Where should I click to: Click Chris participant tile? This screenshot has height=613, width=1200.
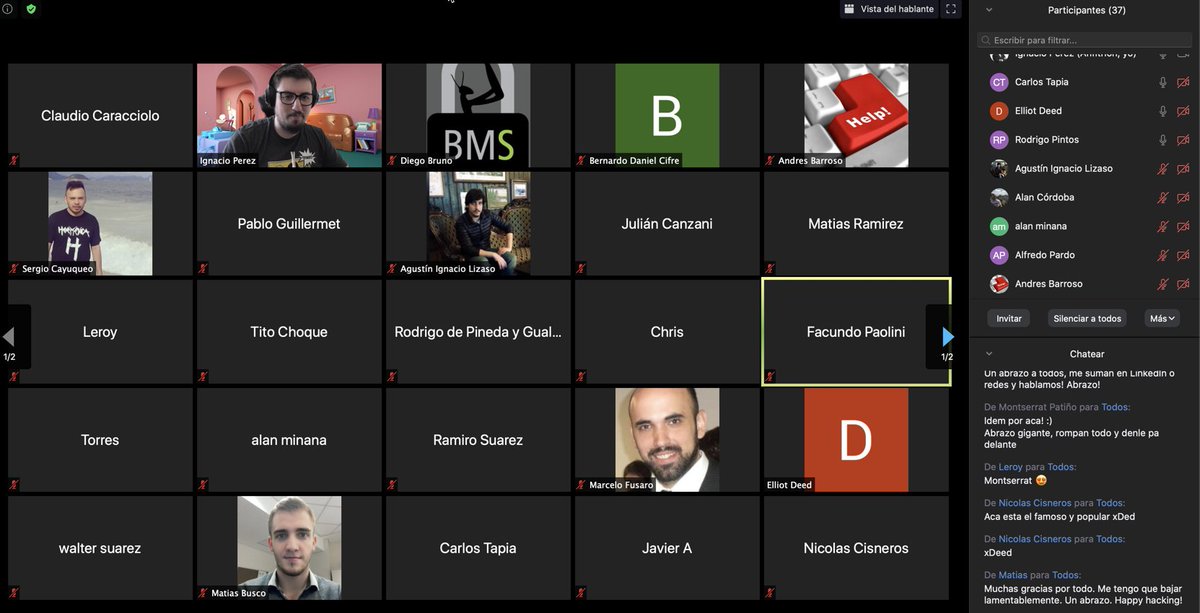667,332
